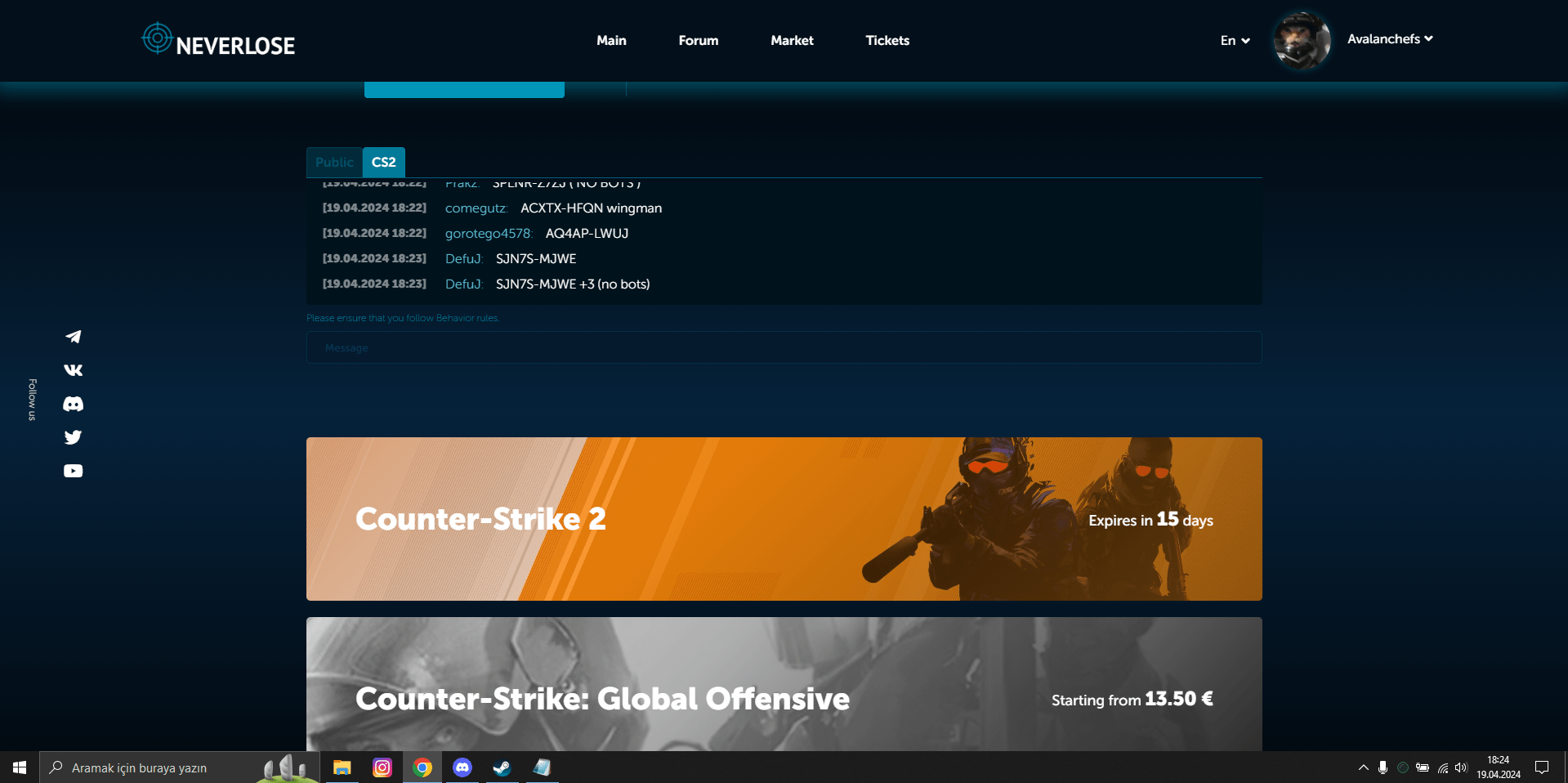
Task: Click the "Starting from 13.50 €" price
Action: coord(1132,700)
